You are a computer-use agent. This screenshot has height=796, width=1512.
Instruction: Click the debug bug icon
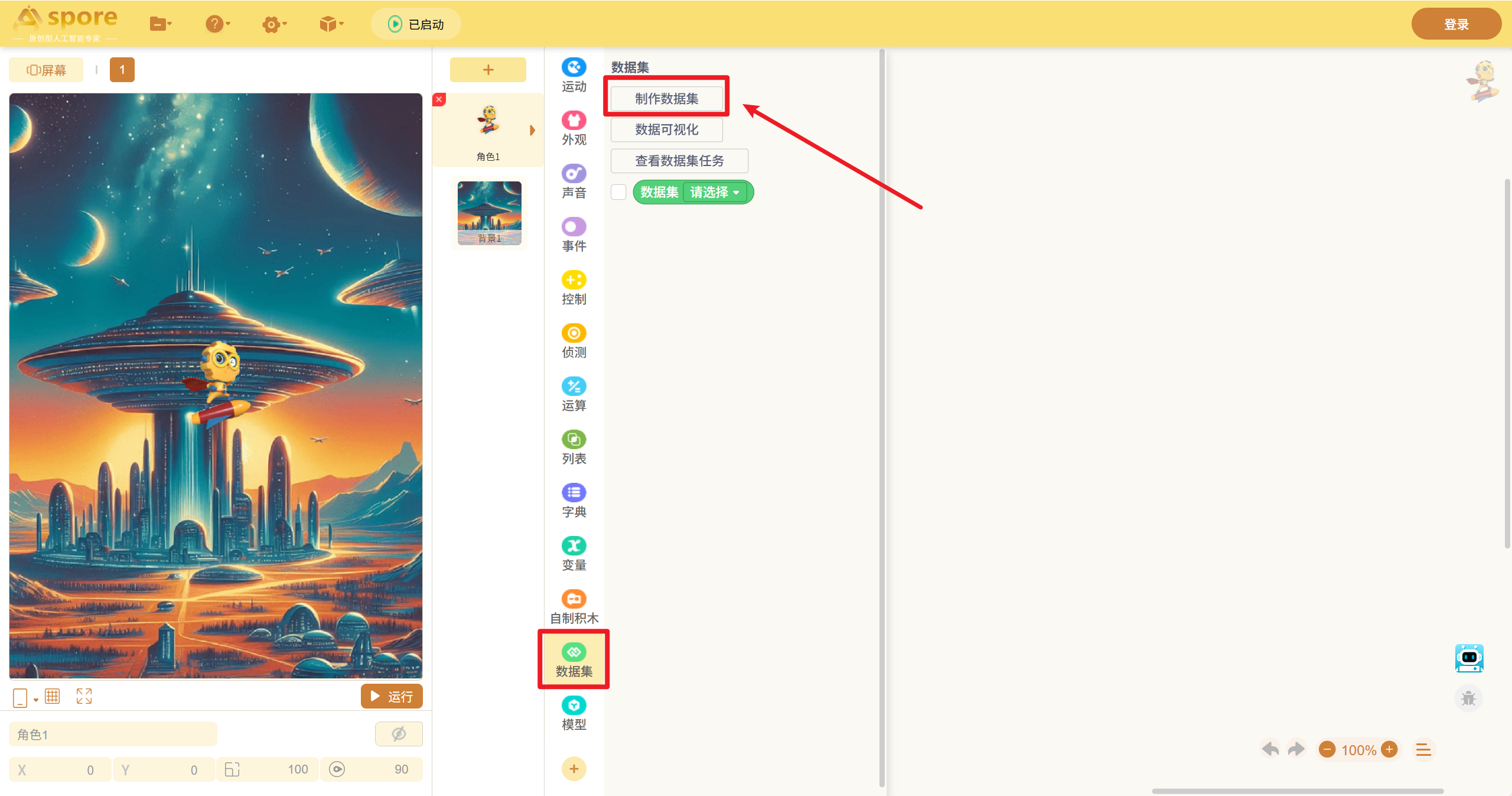[x=1468, y=698]
